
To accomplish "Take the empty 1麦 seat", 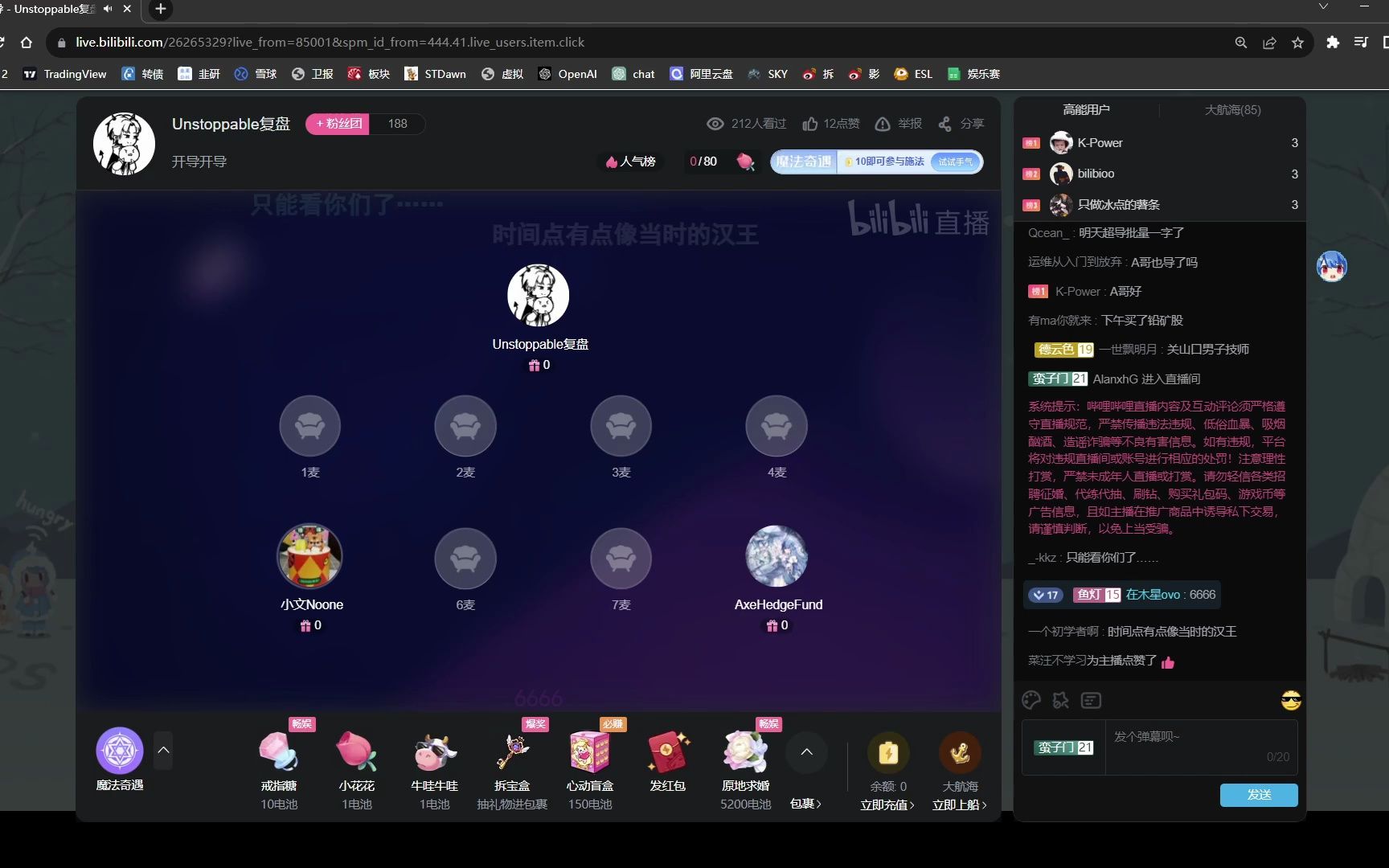I will tap(310, 427).
